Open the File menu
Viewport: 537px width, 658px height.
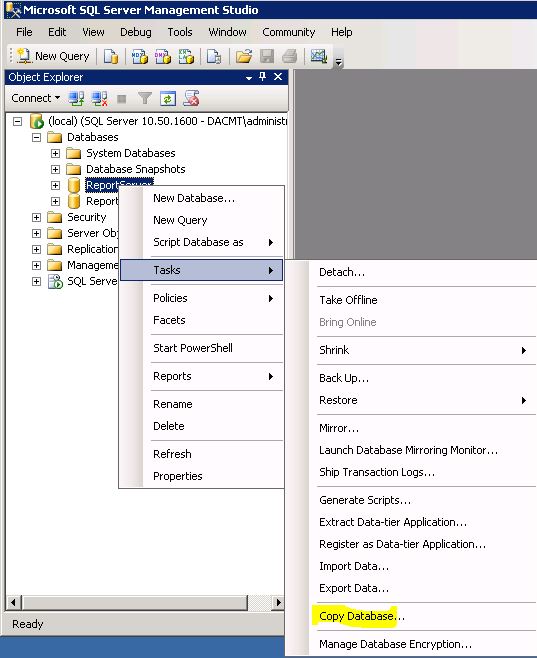[24, 32]
